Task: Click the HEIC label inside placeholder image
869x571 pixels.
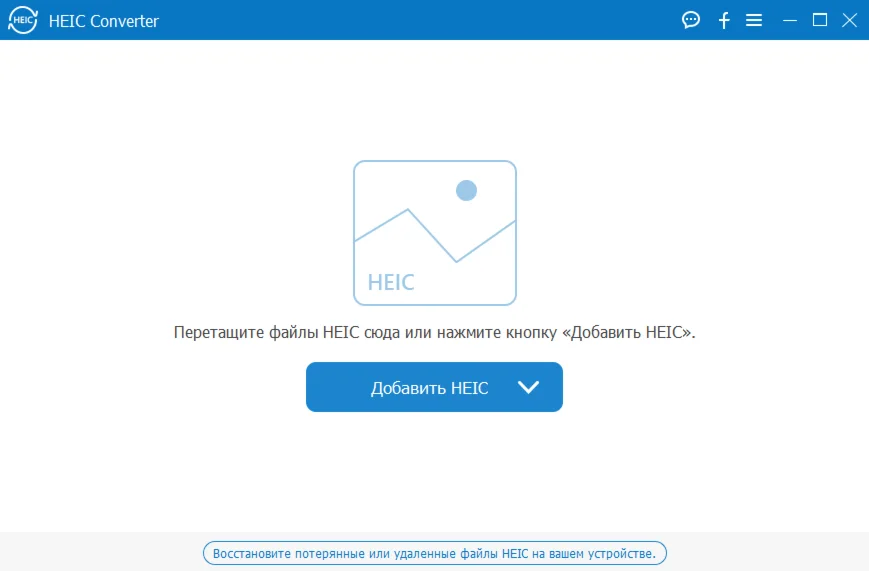Action: 391,282
